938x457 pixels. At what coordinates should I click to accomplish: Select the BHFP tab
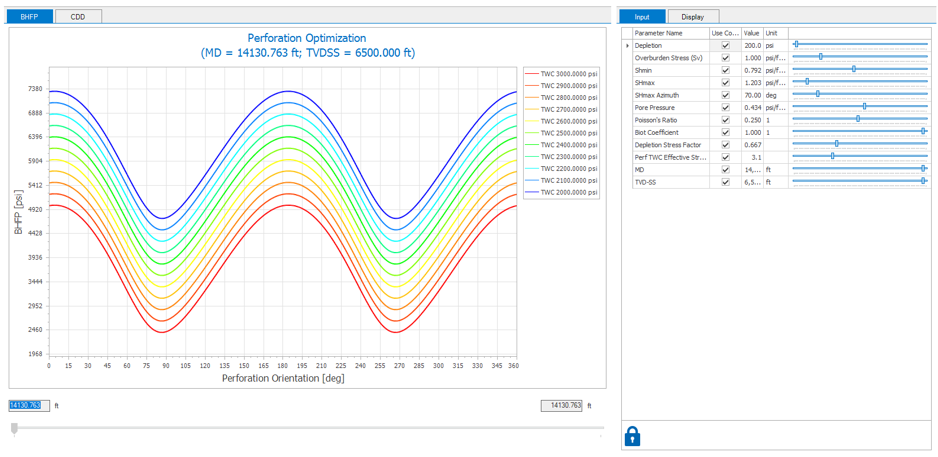28,17
